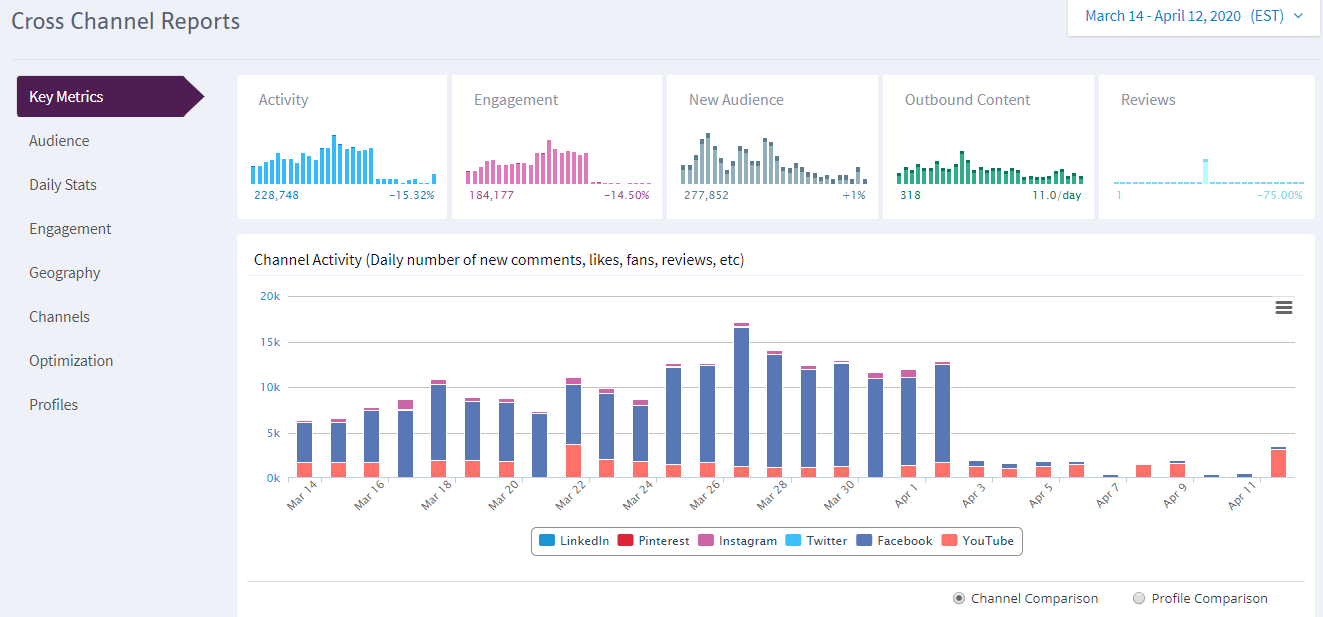Toggle LinkedIn series in chart legend
Viewport: 1323px width, 617px height.
574,541
